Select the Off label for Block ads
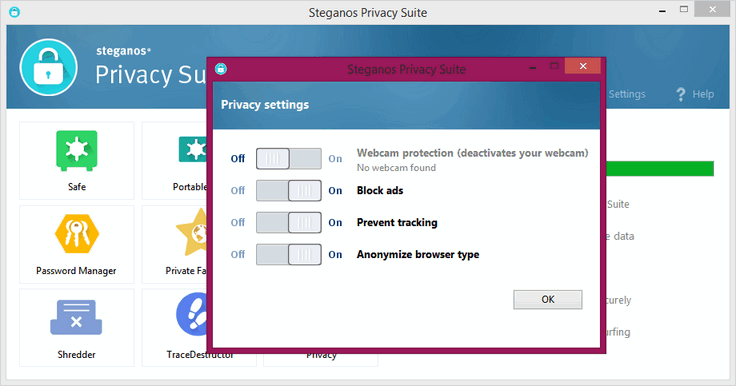The width and height of the screenshot is (736, 386). click(x=238, y=191)
